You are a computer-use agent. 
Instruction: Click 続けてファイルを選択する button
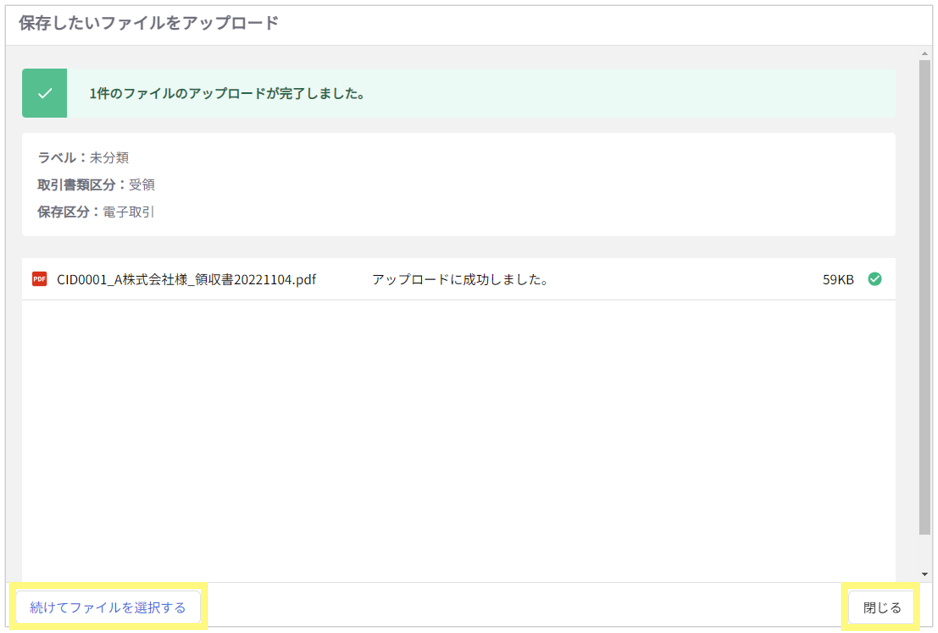(108, 607)
